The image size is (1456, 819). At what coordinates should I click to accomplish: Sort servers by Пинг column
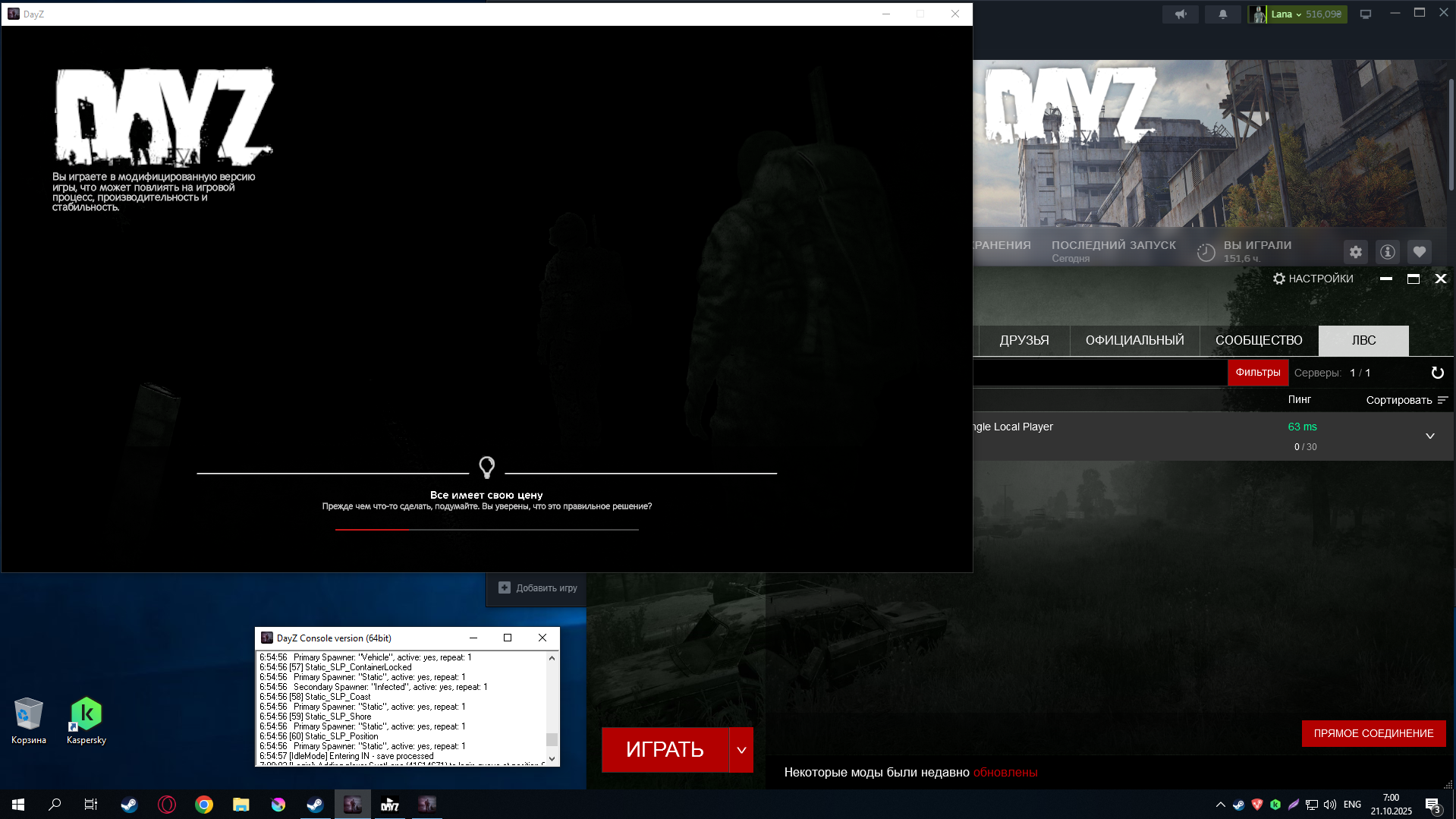pos(1299,399)
